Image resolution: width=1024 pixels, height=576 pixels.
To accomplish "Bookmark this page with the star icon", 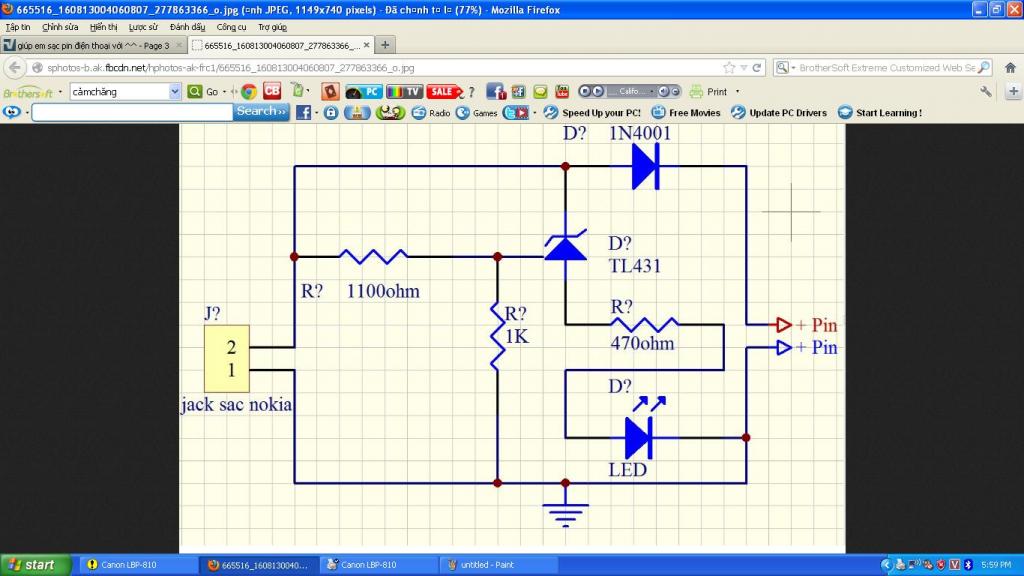I will point(729,68).
